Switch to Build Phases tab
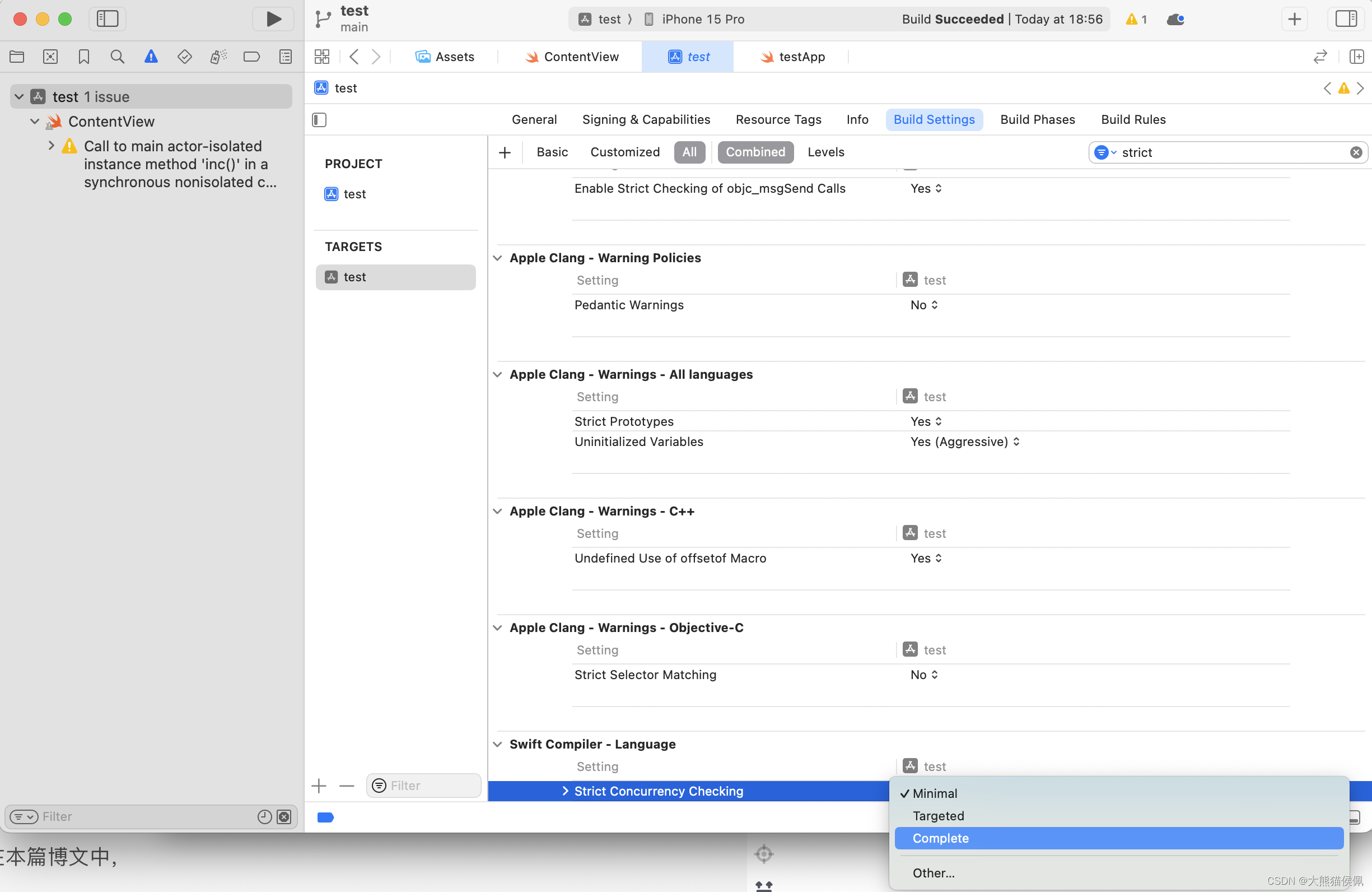1372x892 pixels. [1037, 119]
